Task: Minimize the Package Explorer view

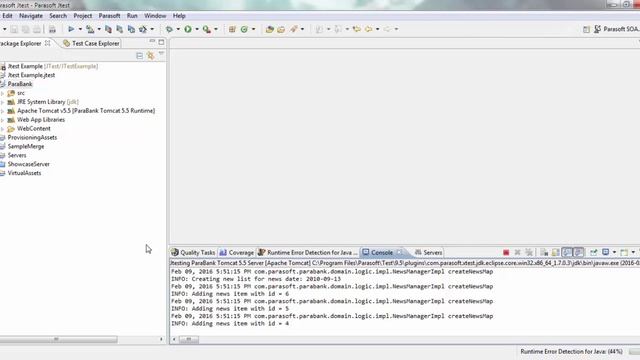Action: (x=152, y=41)
